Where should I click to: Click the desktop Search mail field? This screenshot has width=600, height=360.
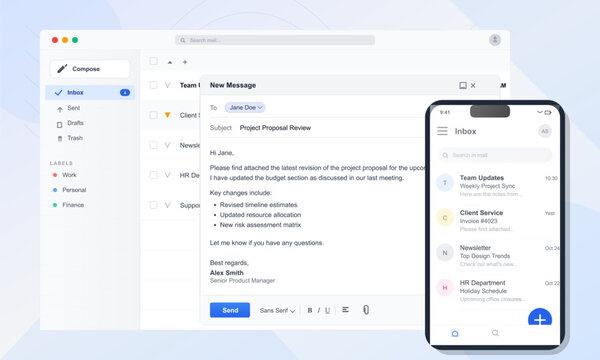pyautogui.click(x=275, y=40)
